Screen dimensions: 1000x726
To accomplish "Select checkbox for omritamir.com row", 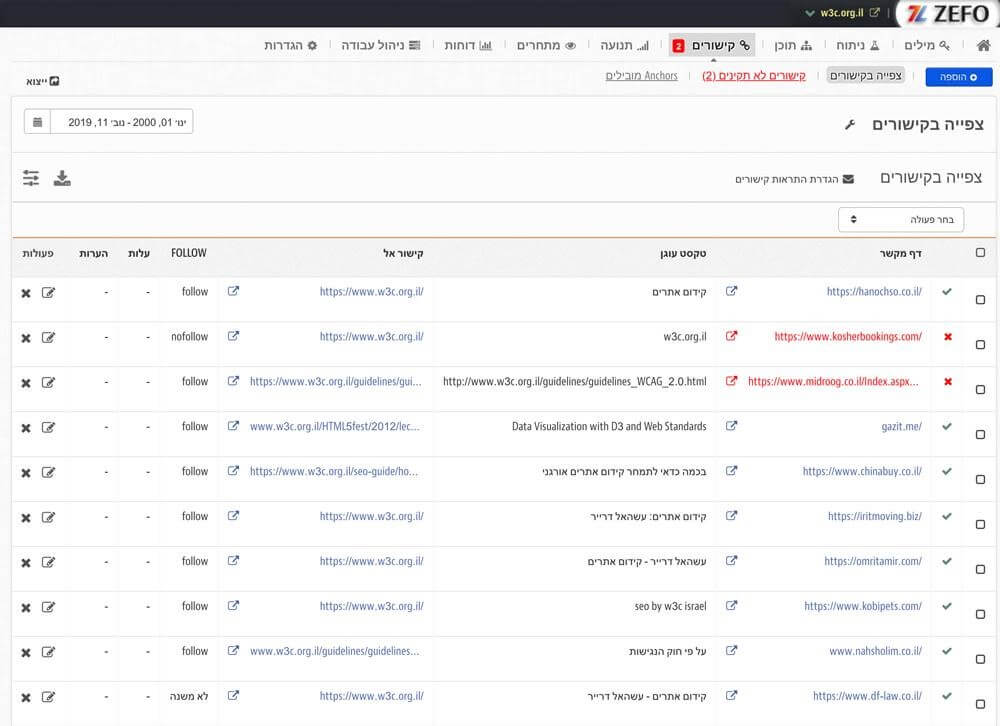I will [x=980, y=570].
